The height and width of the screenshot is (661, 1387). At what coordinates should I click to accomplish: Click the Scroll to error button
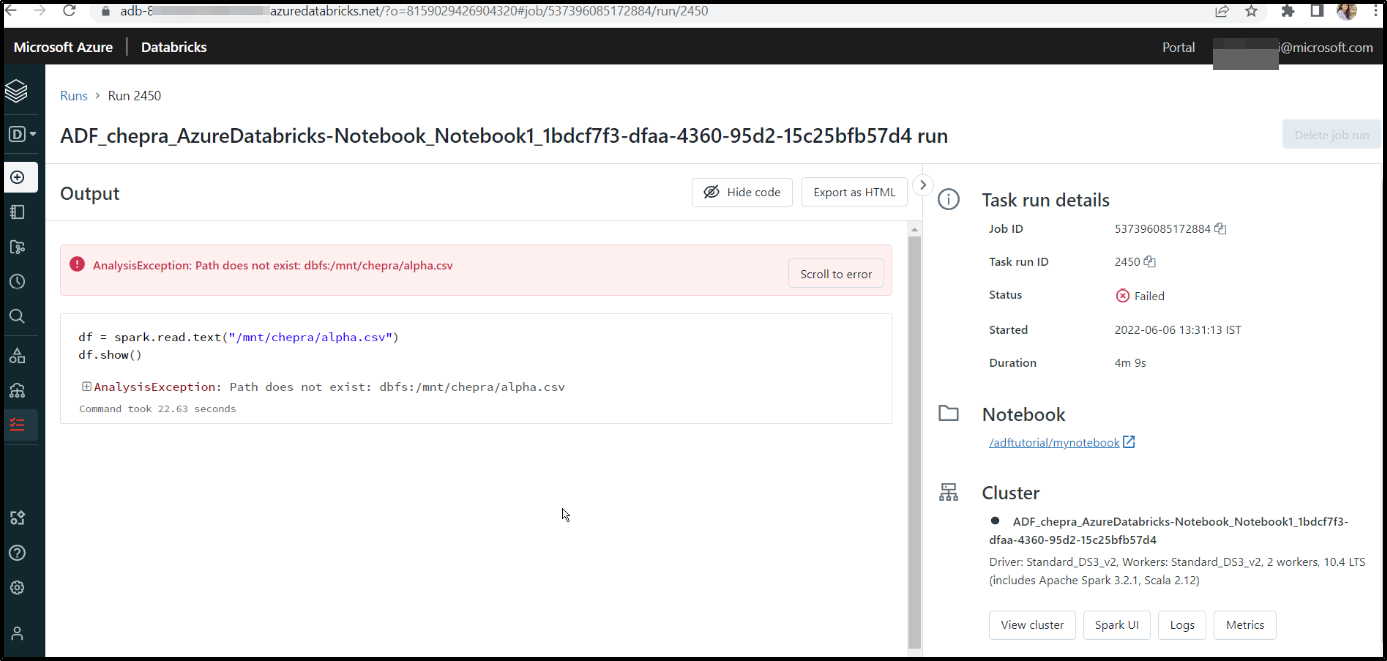(836, 274)
